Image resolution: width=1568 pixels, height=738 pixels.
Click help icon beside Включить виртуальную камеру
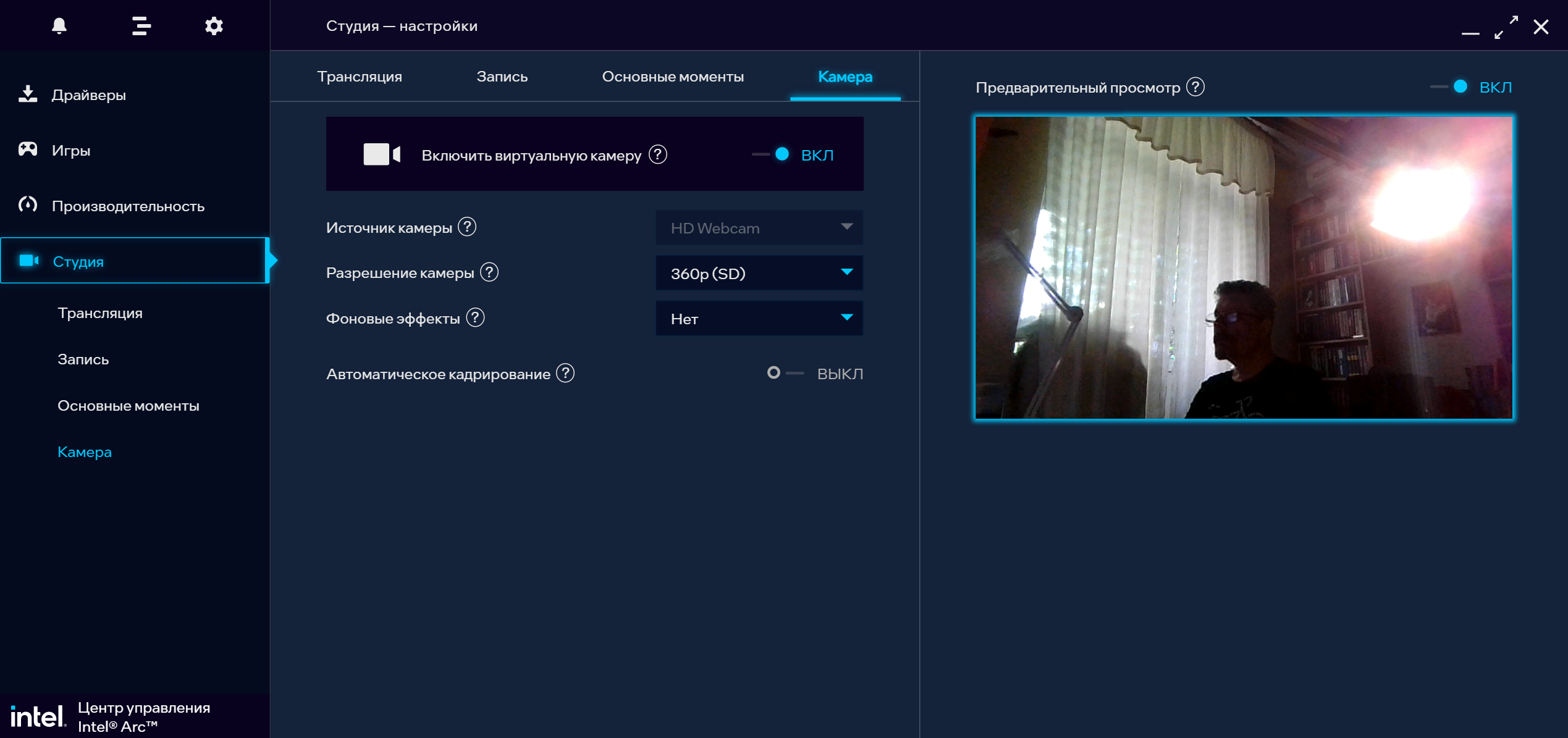(658, 154)
